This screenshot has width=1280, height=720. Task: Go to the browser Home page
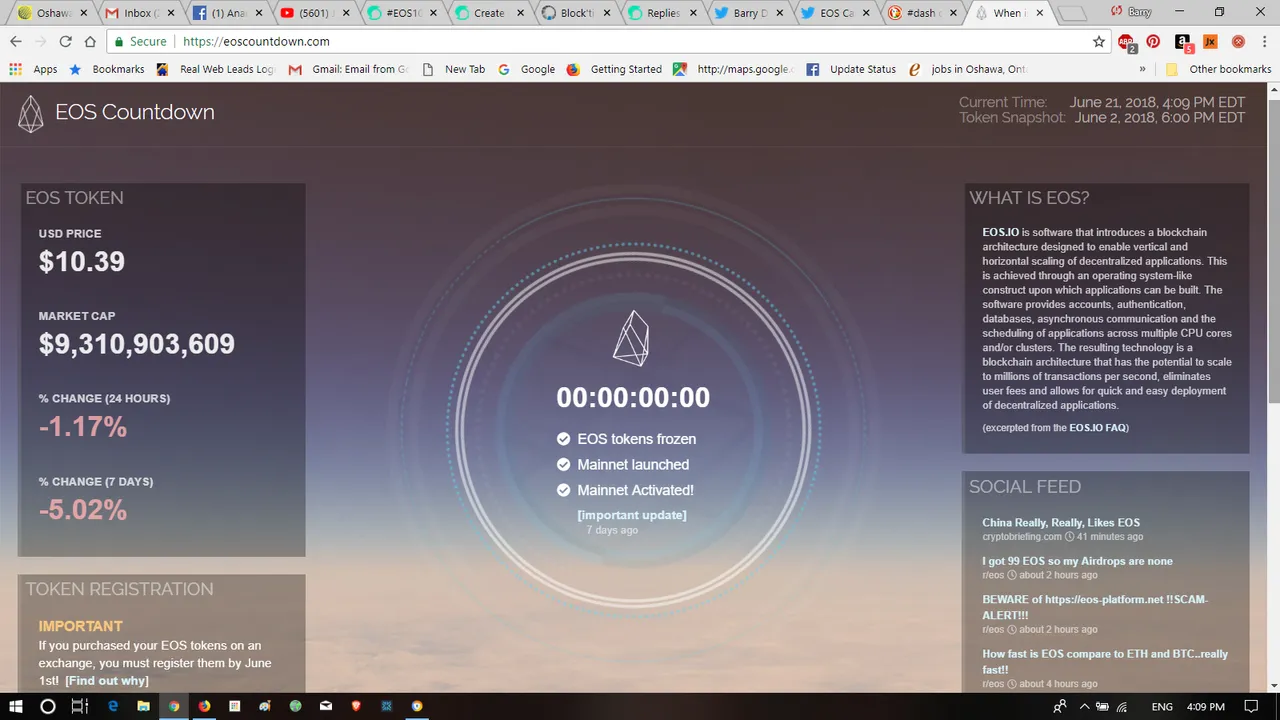(90, 41)
